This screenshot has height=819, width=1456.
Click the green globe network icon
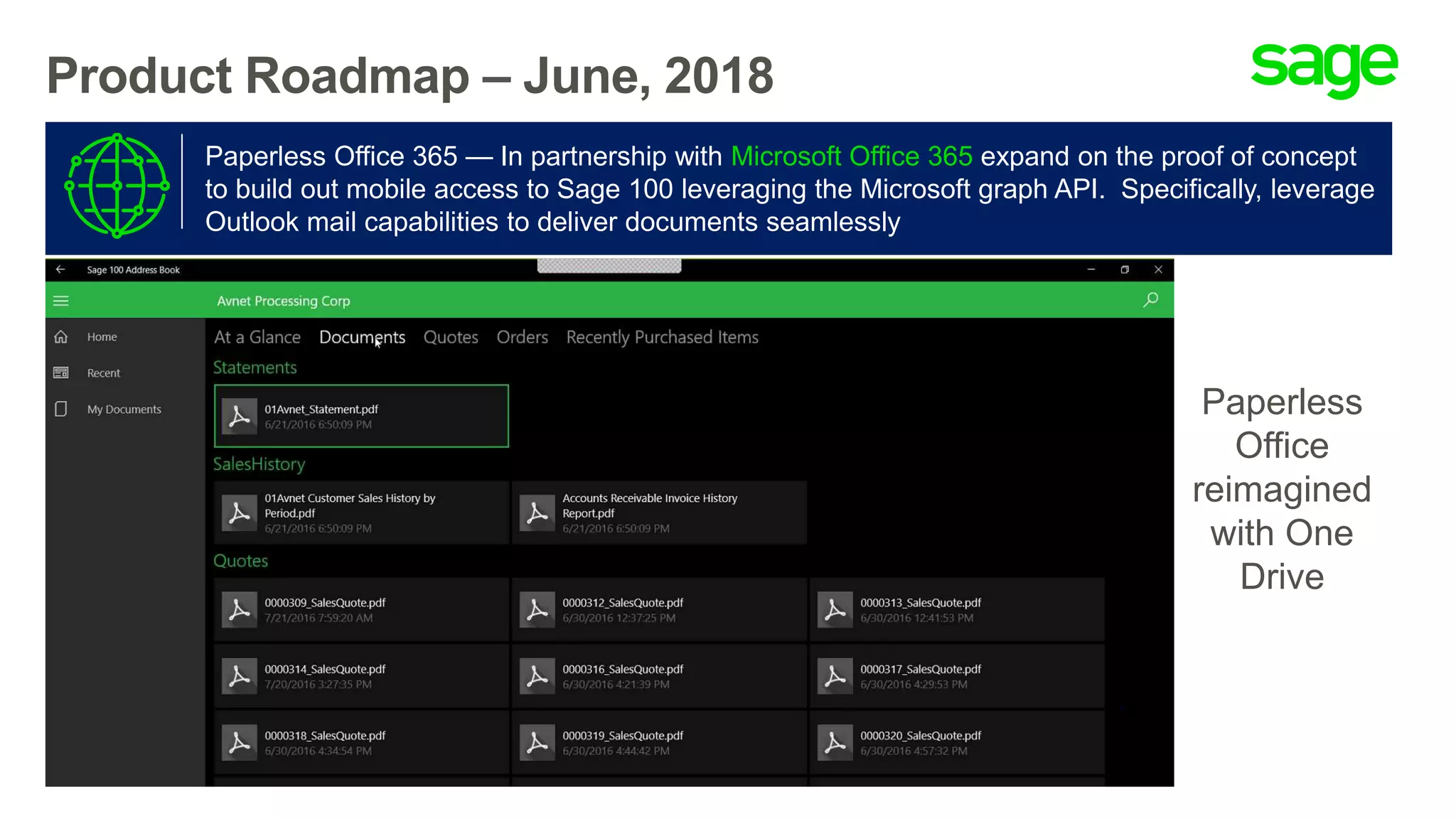point(117,186)
